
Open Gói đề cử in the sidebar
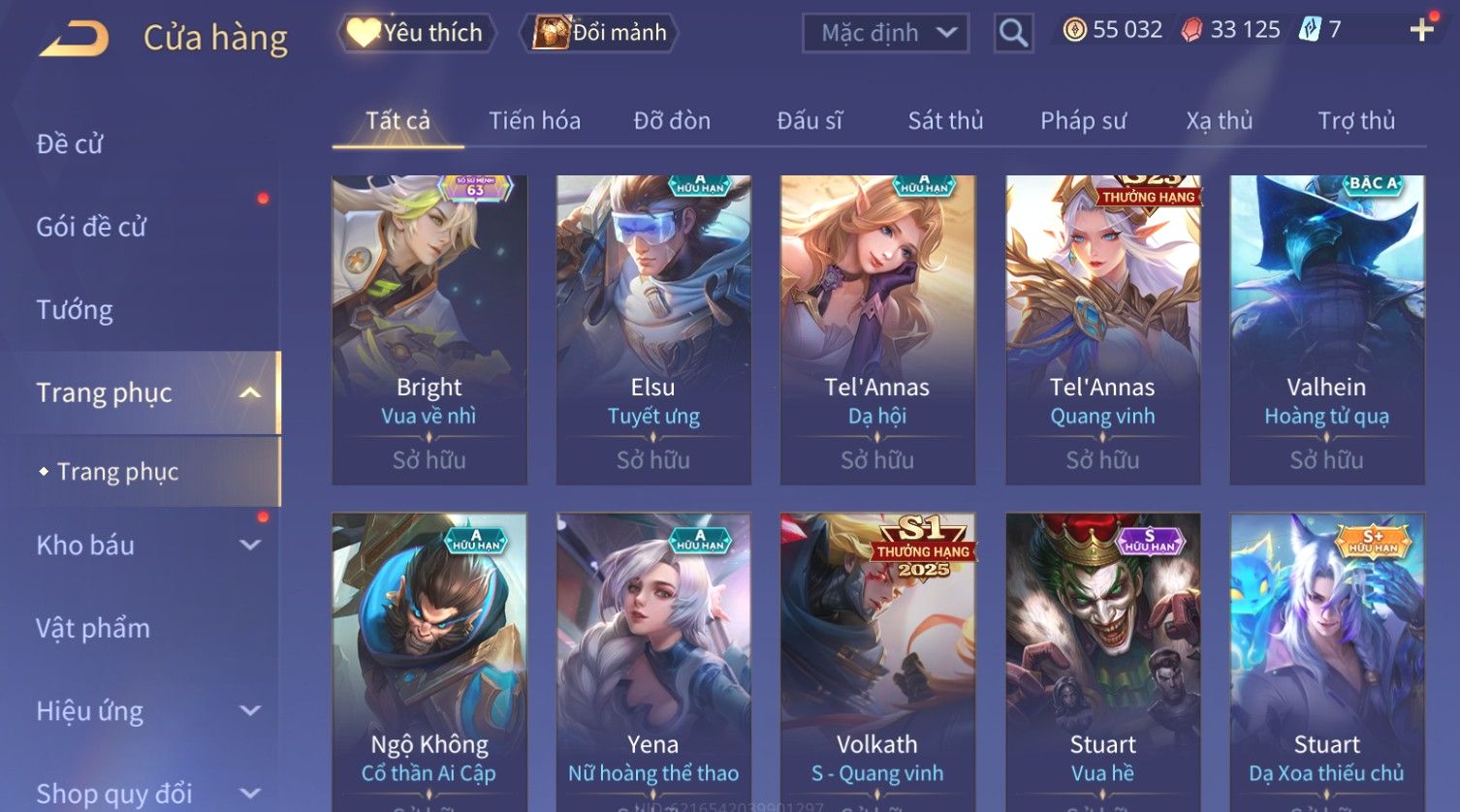pyautogui.click(x=91, y=227)
